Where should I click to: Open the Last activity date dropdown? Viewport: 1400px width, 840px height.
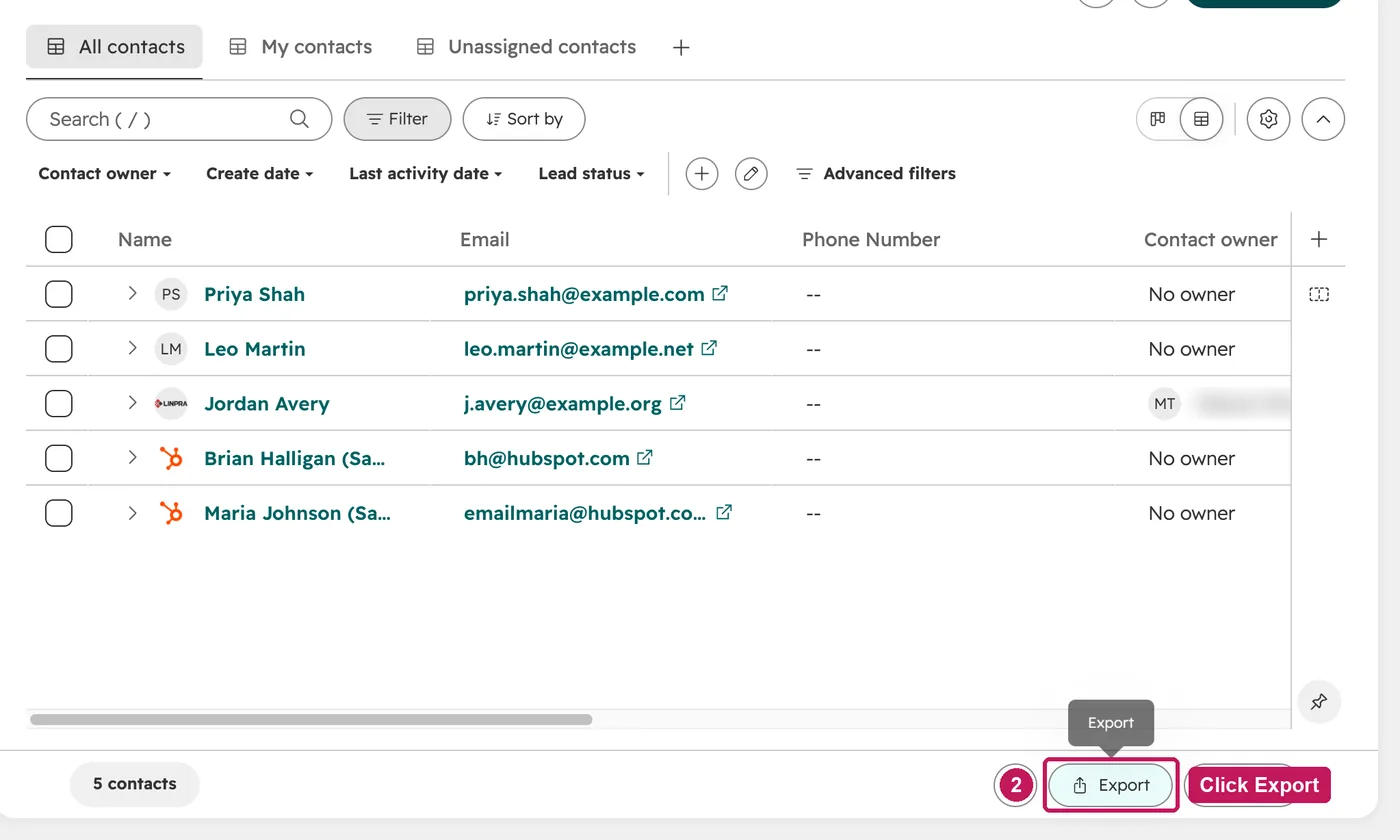tap(426, 174)
